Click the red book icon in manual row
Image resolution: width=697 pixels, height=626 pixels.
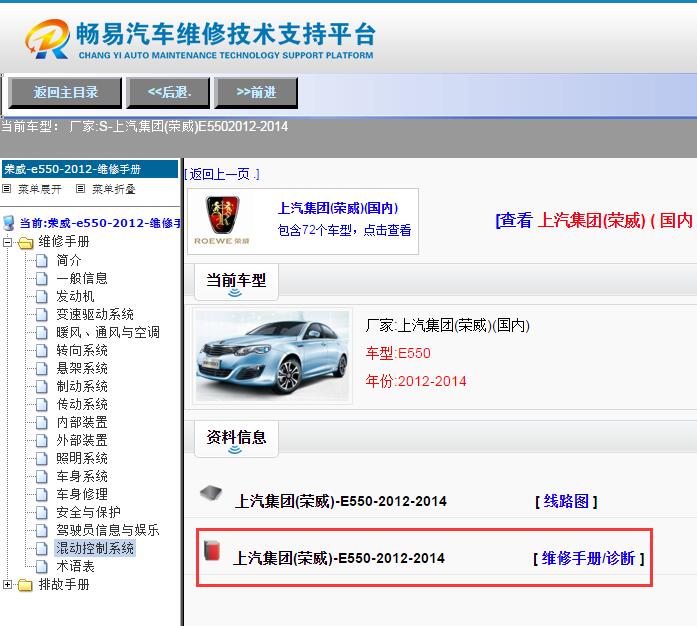(212, 550)
